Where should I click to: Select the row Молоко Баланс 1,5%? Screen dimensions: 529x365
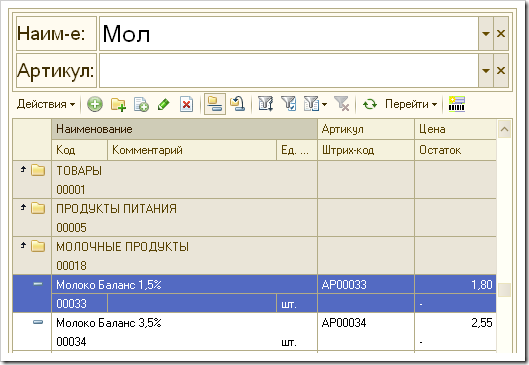click(254, 294)
